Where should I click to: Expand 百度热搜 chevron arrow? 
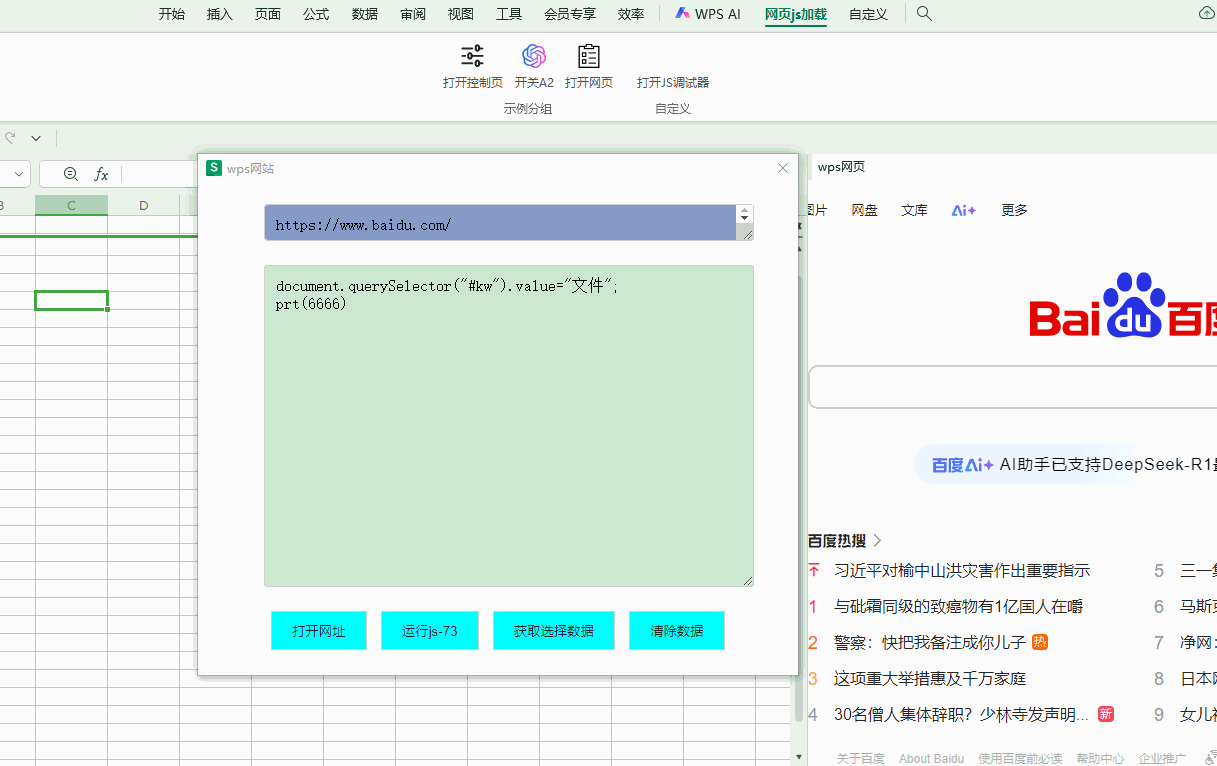coord(878,541)
